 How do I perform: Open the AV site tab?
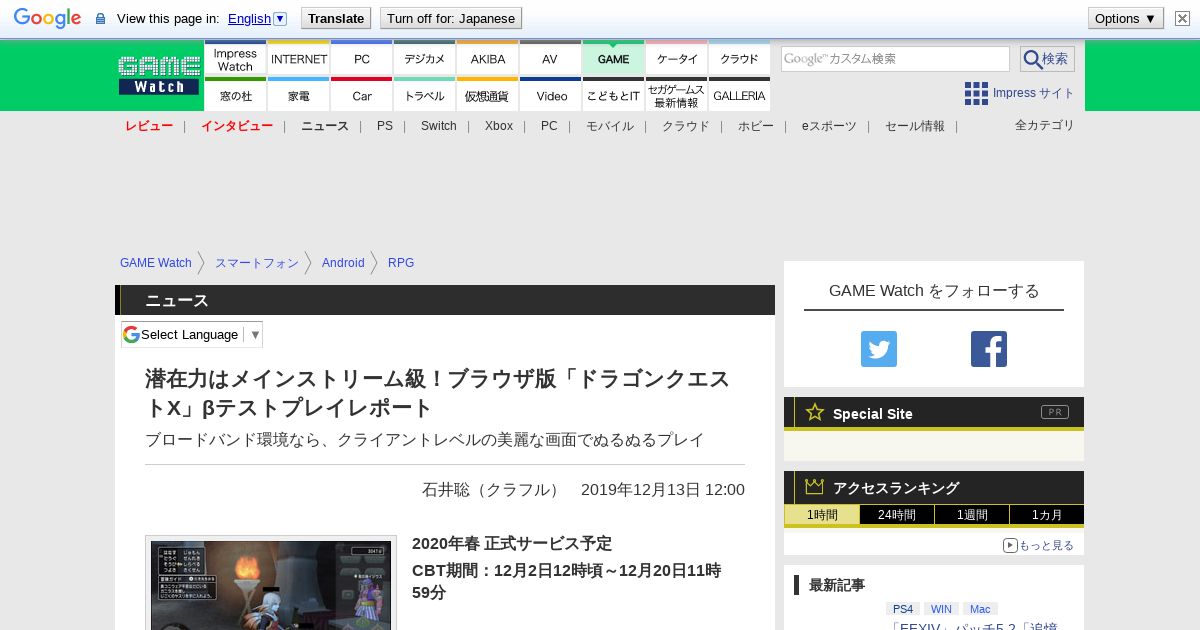(x=550, y=59)
